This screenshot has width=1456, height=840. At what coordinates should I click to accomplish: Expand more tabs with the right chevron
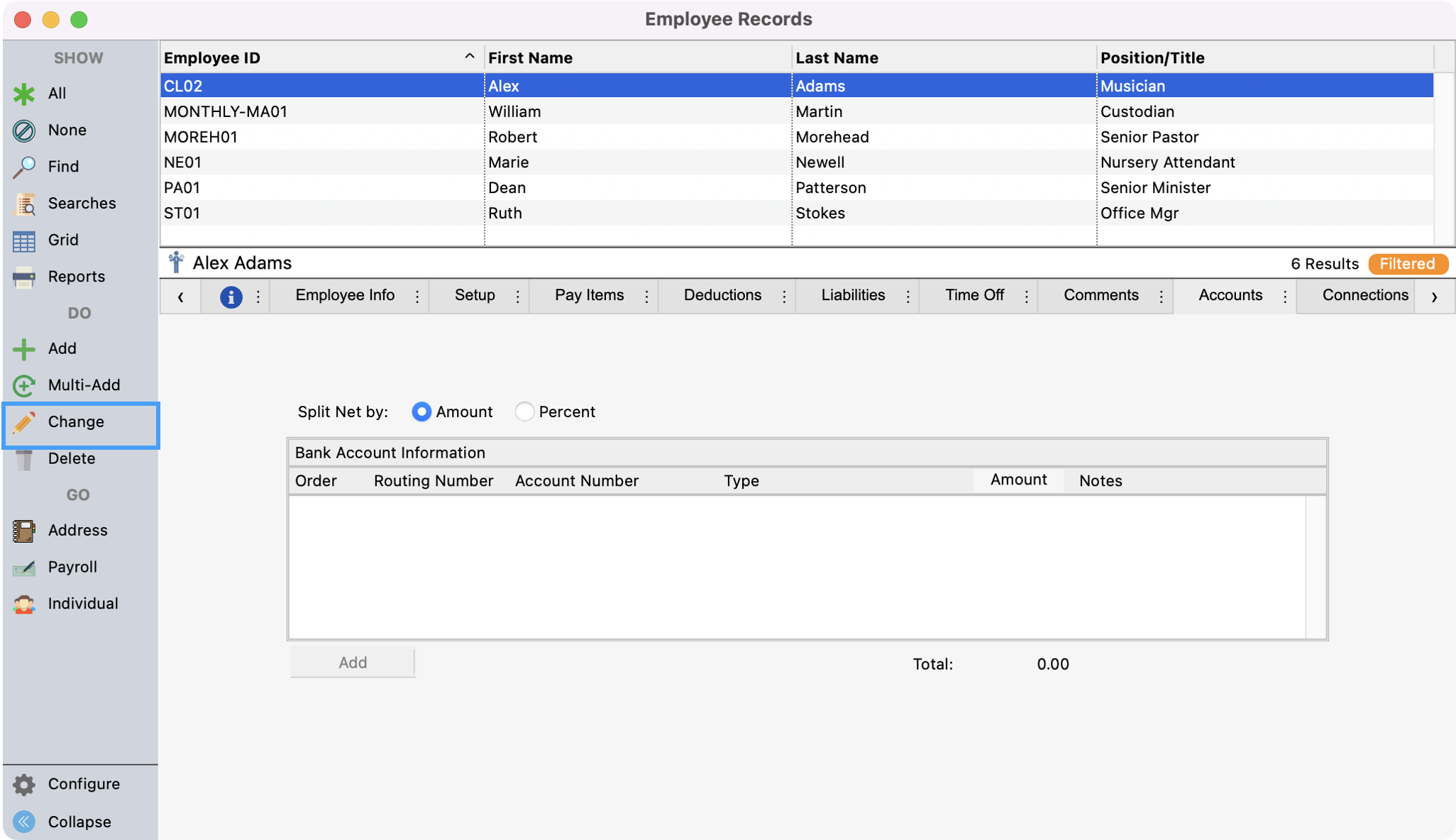pyautogui.click(x=1435, y=296)
